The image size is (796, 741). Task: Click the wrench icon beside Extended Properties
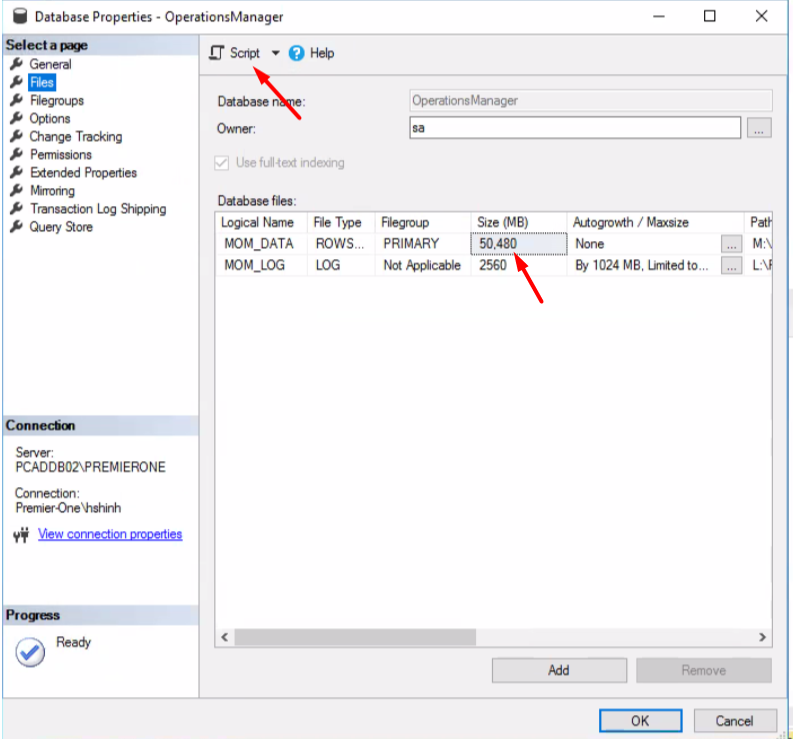click(x=17, y=173)
